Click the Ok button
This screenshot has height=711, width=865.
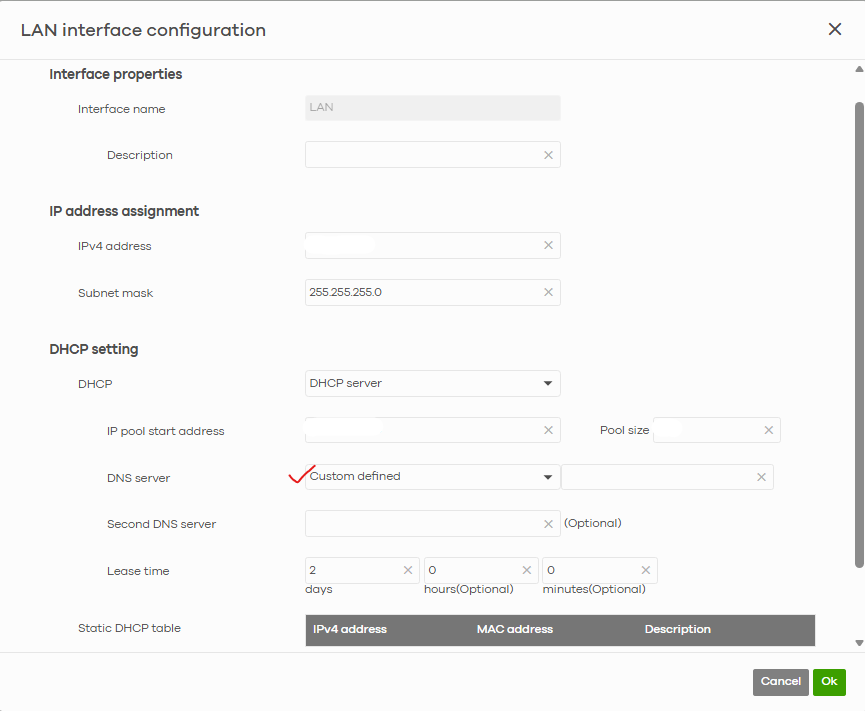coord(829,682)
